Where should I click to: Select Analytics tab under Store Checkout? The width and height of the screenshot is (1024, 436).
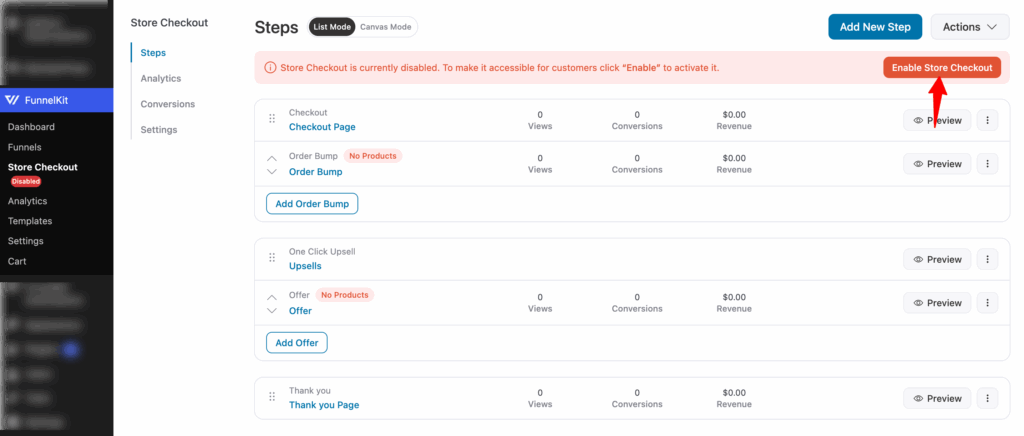pyautogui.click(x=161, y=78)
